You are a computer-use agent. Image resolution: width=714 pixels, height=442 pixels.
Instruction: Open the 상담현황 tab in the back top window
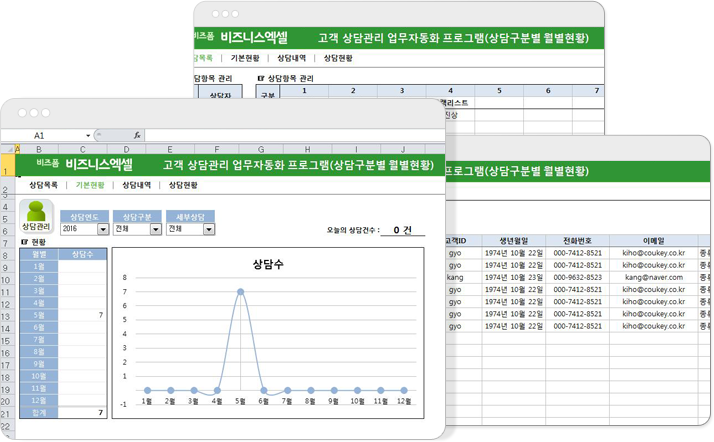338,58
